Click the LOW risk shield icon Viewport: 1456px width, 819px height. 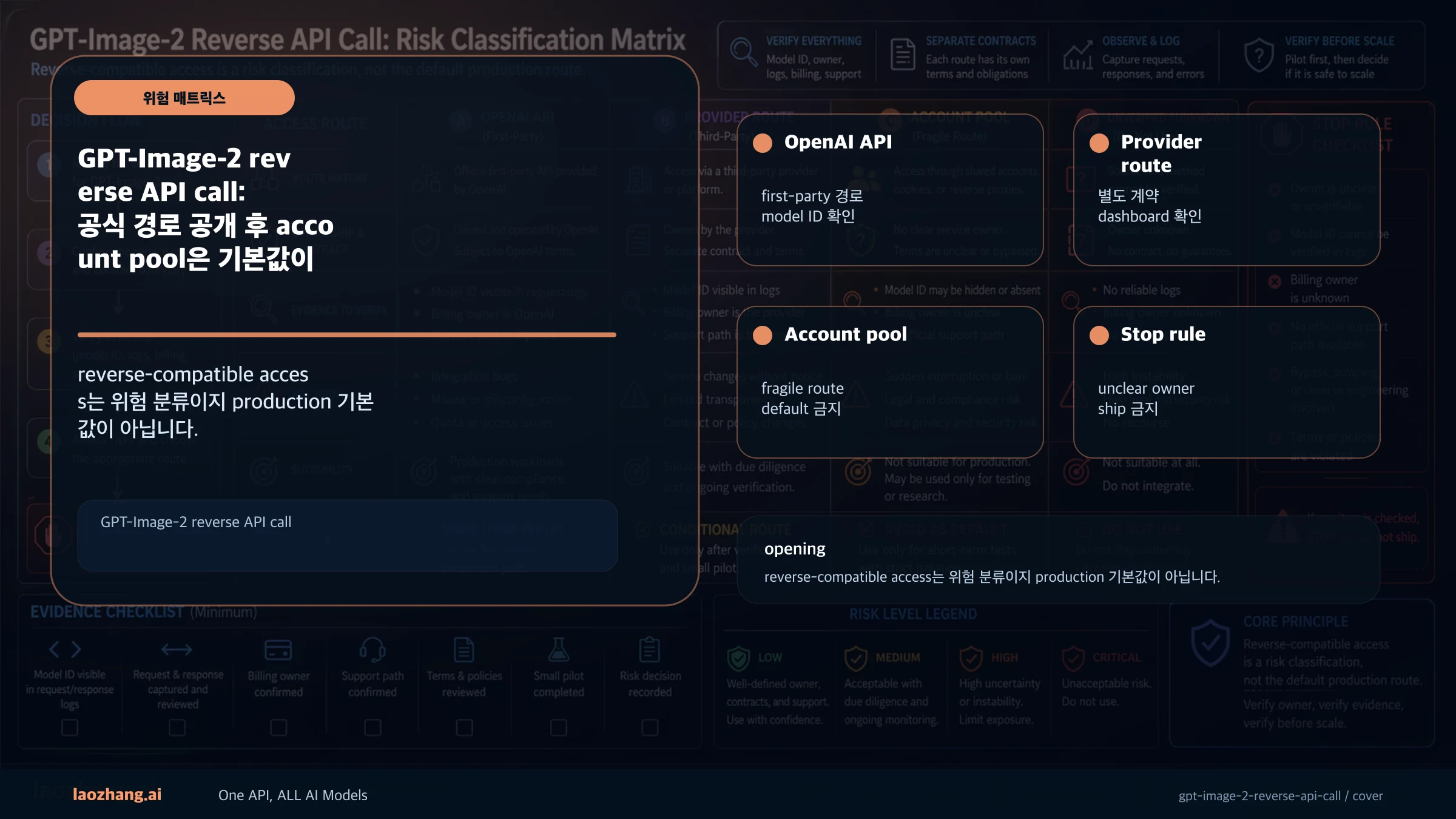(x=738, y=658)
